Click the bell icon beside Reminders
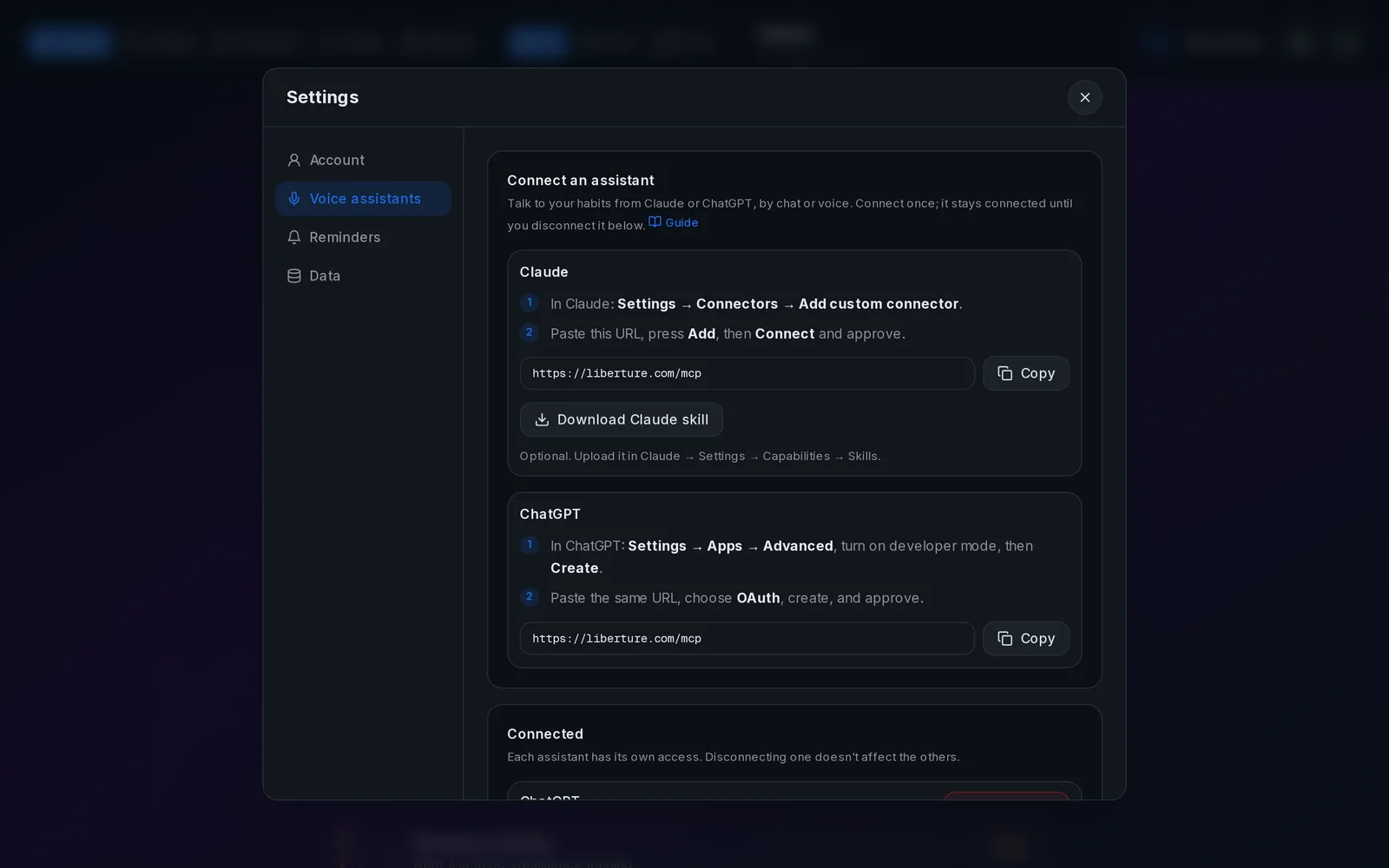This screenshot has height=868, width=1389. click(x=294, y=237)
